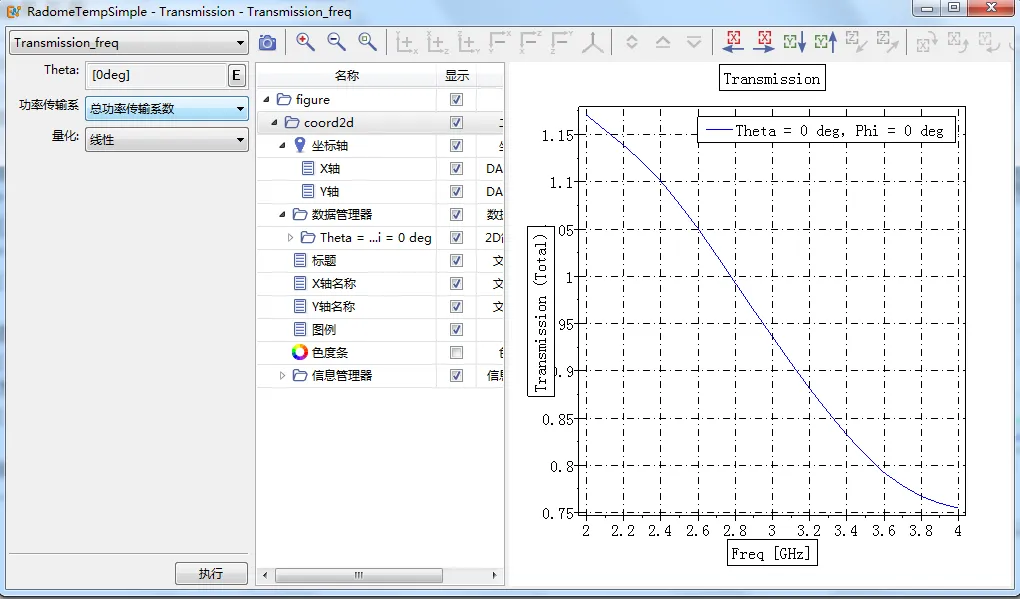
Task: Click the zoom in magnifier
Action: (305, 42)
